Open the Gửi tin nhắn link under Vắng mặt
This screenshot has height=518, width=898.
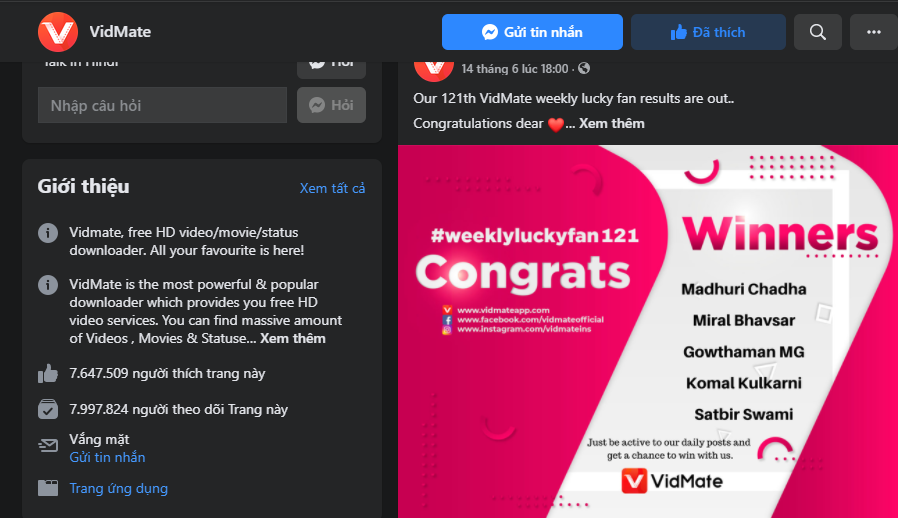point(107,457)
